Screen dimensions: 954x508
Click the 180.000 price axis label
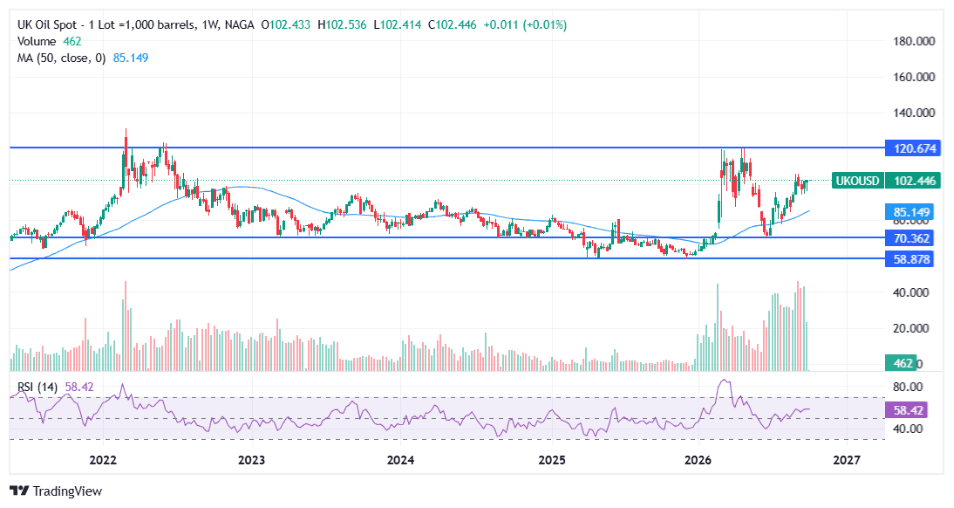pyautogui.click(x=914, y=41)
